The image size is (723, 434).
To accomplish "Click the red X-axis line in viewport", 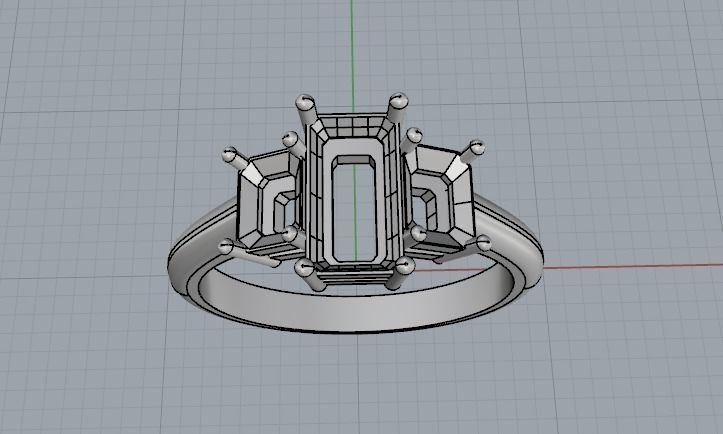I will pos(632,266).
